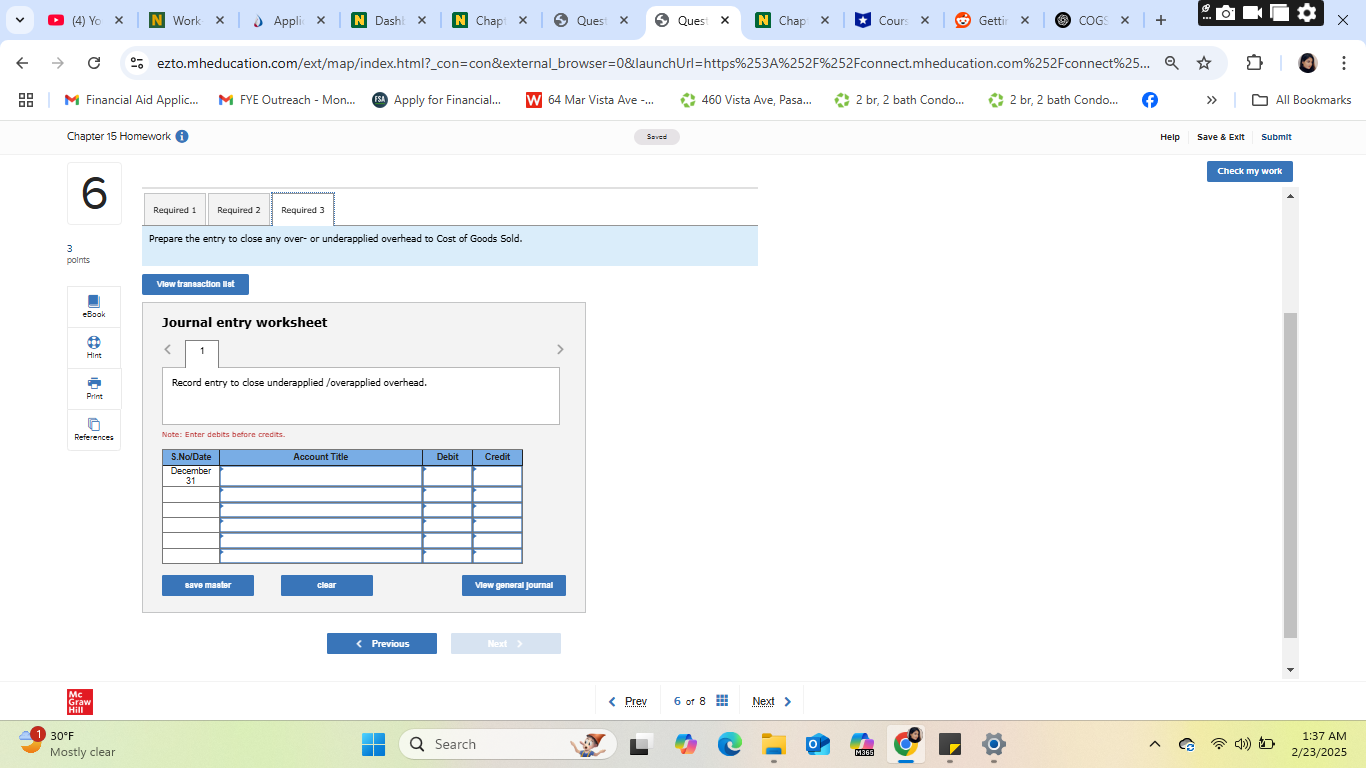Go back in browser history
The height and width of the screenshot is (768, 1366).
(23, 63)
